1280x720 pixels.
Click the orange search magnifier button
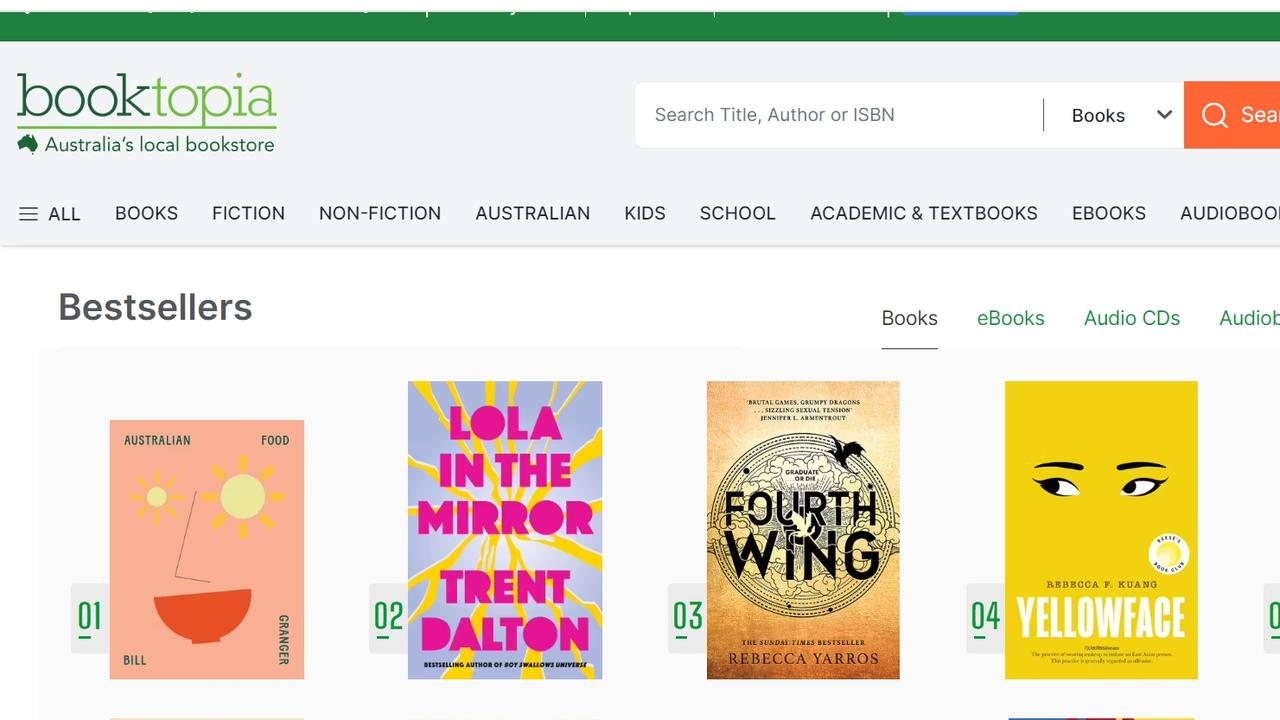point(1232,115)
